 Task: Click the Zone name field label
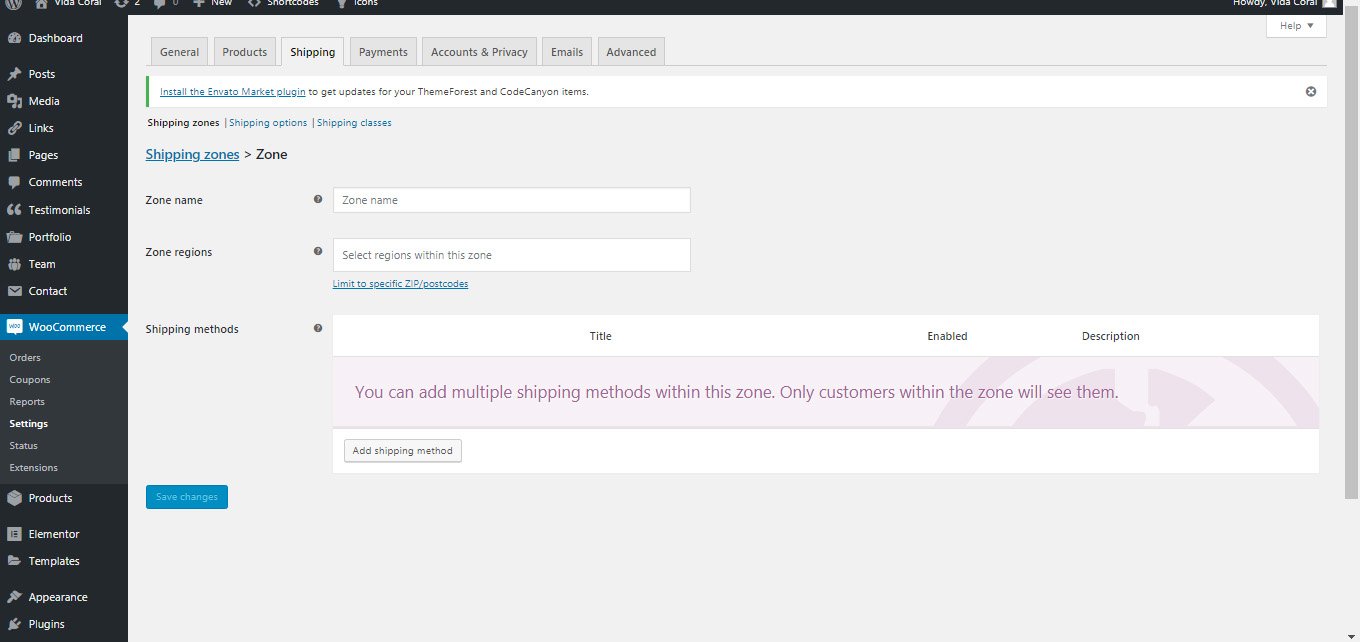[174, 200]
